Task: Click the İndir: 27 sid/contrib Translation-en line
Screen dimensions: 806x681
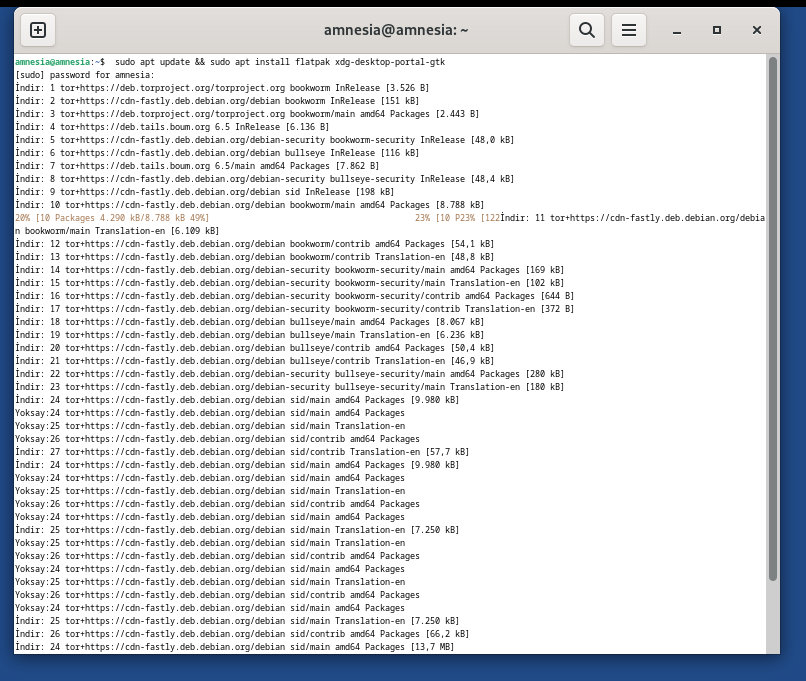Action: (x=242, y=452)
